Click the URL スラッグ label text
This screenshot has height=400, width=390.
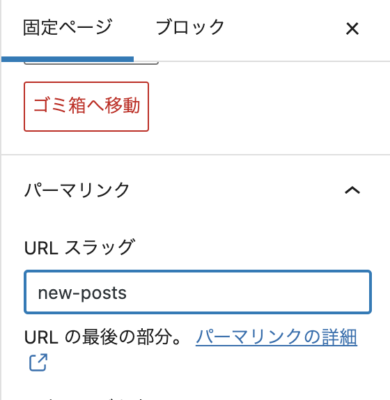(x=79, y=248)
